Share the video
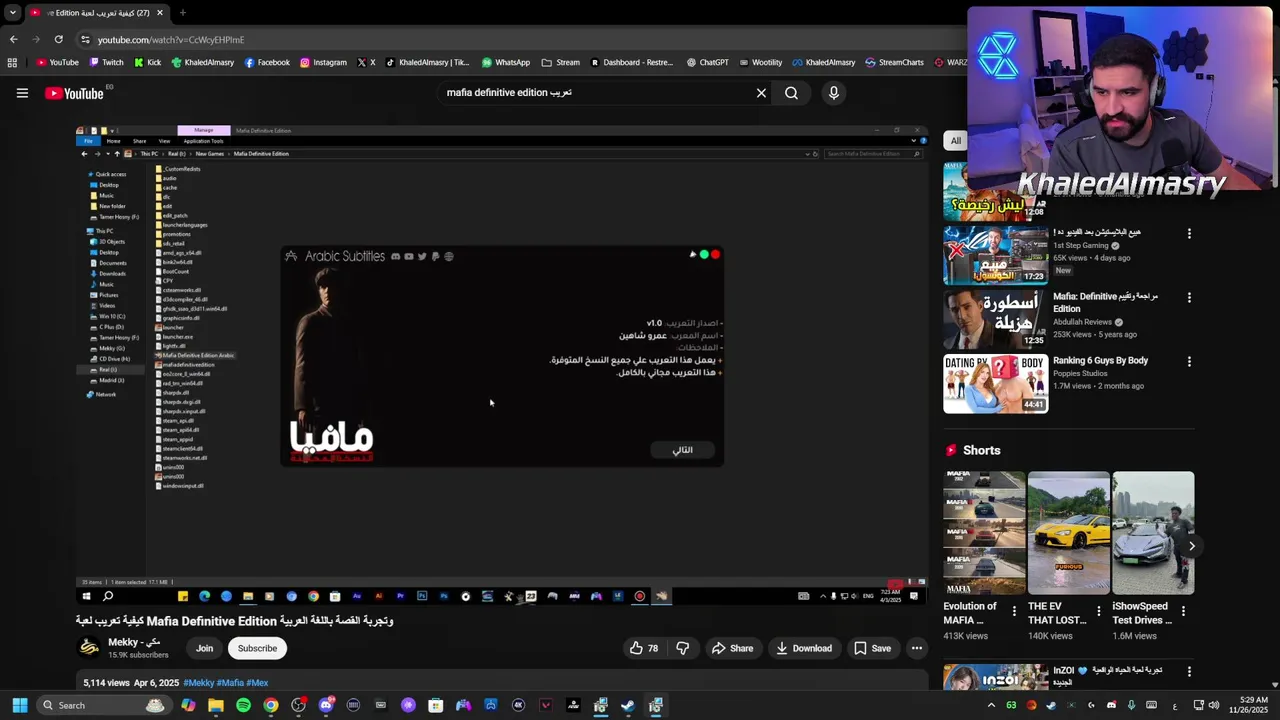Viewport: 1280px width, 720px height. pos(732,648)
